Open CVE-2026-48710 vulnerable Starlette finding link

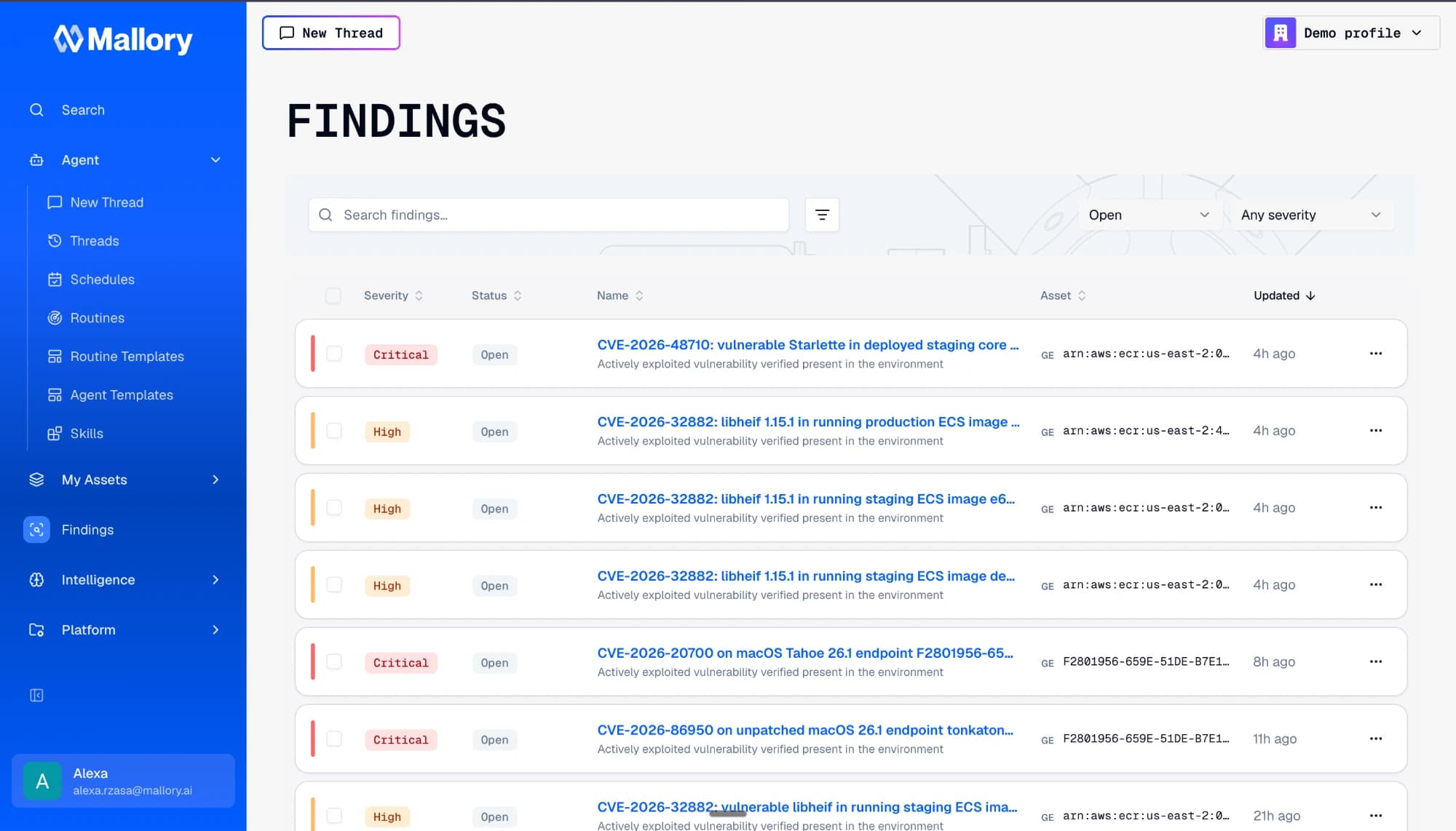click(x=807, y=345)
